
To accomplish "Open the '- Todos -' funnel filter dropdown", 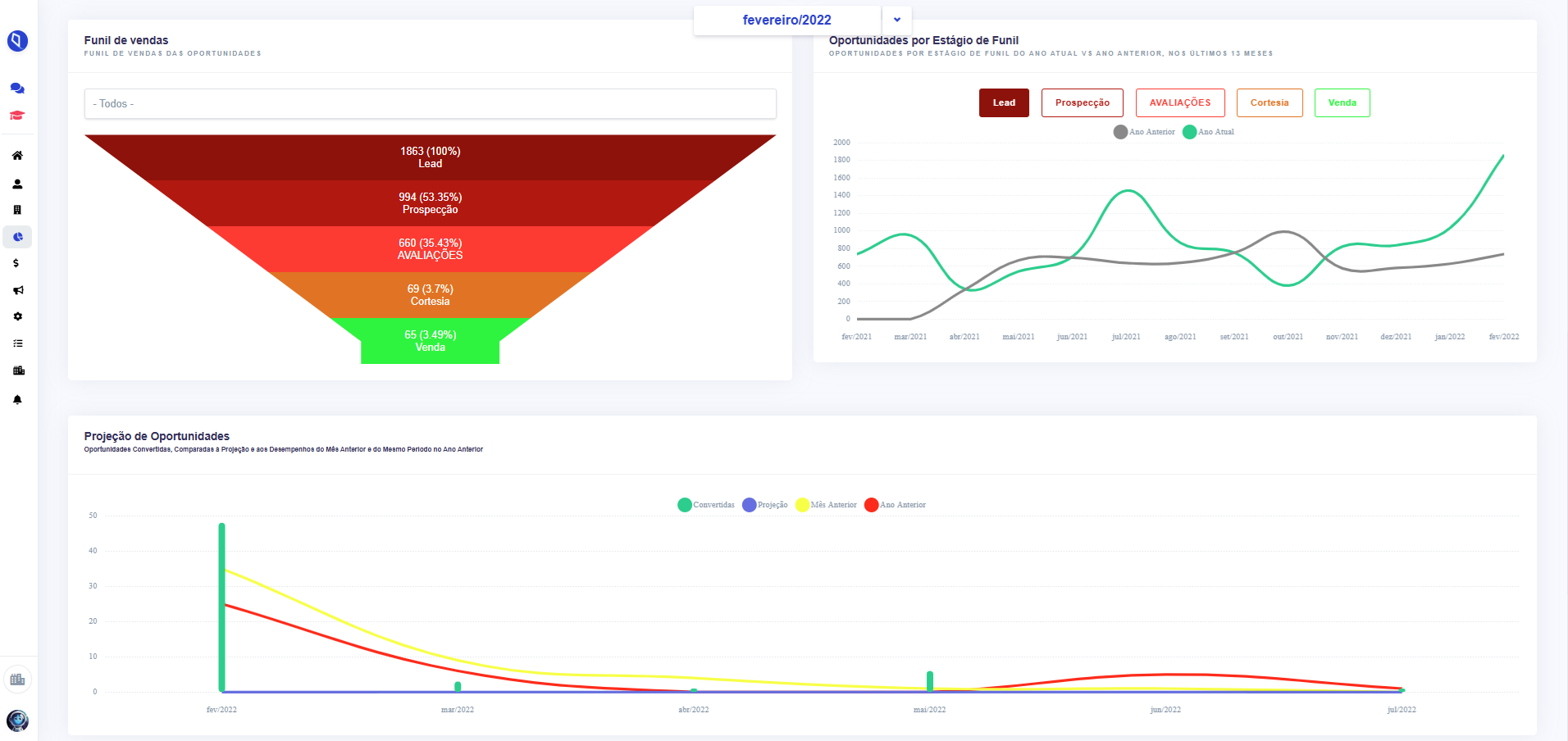I will 430,104.
